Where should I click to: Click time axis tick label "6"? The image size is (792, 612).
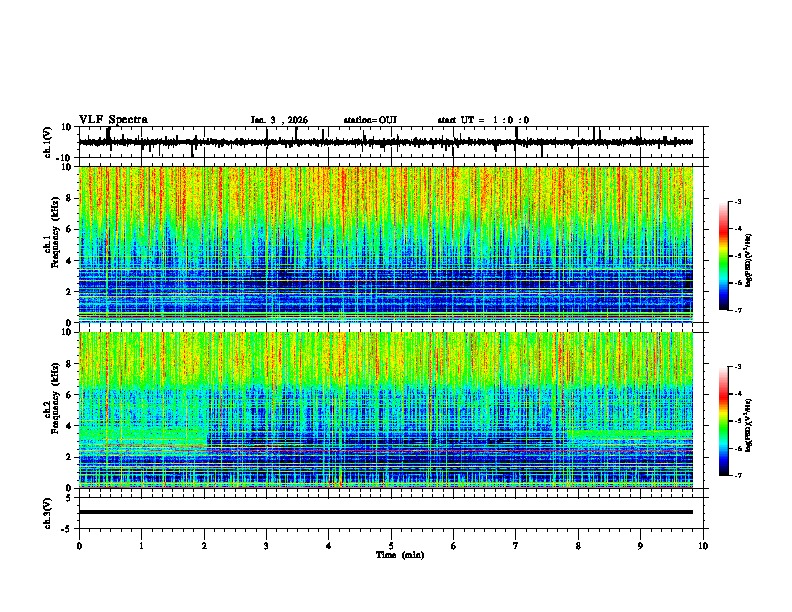(454, 546)
